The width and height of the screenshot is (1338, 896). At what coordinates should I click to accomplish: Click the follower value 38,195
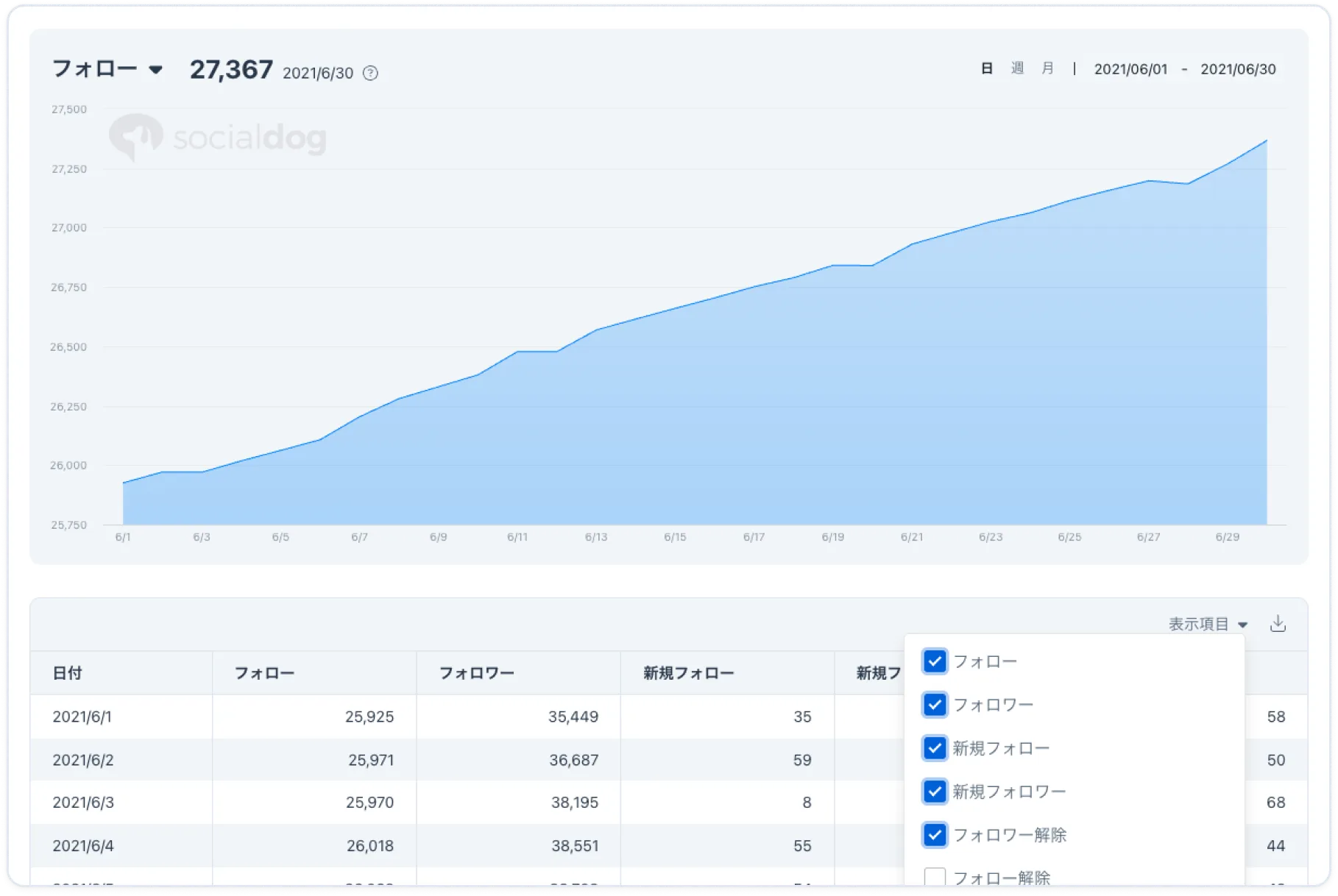coord(575,803)
